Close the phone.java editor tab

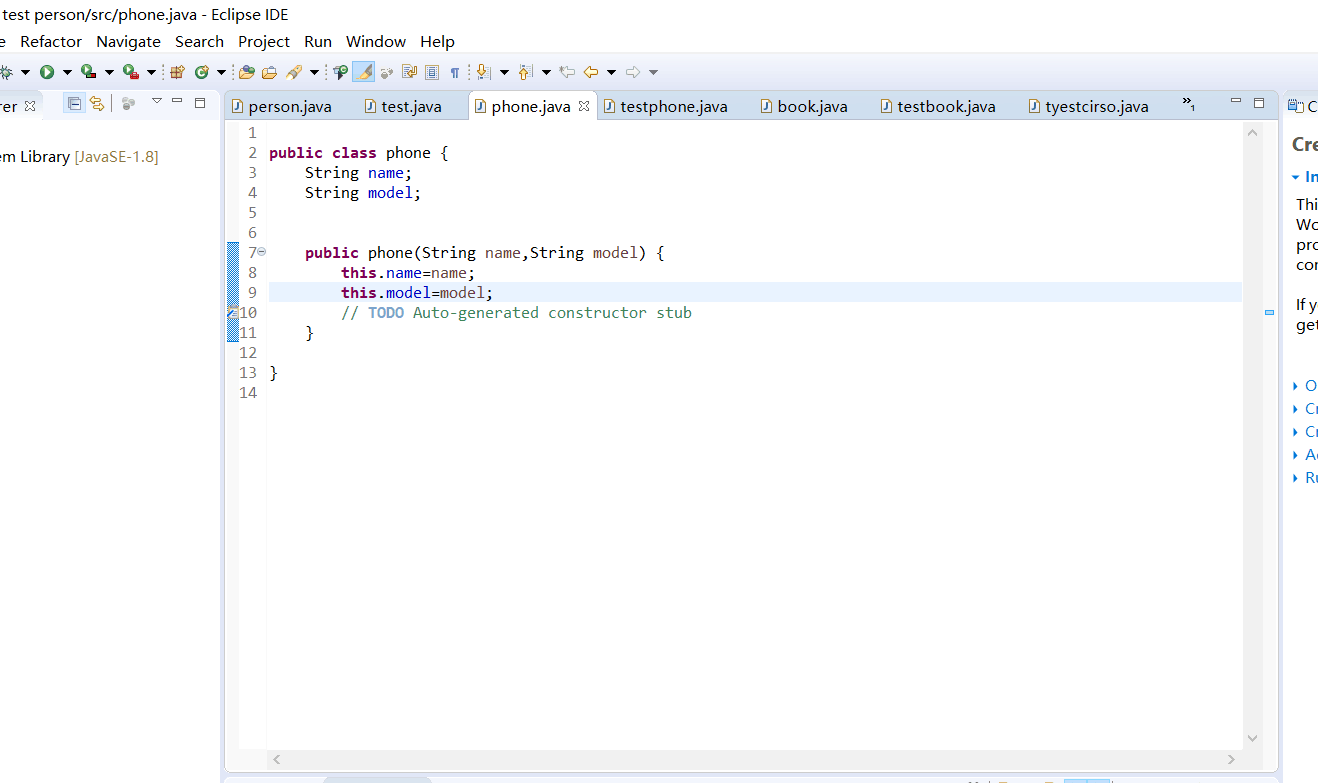click(584, 106)
